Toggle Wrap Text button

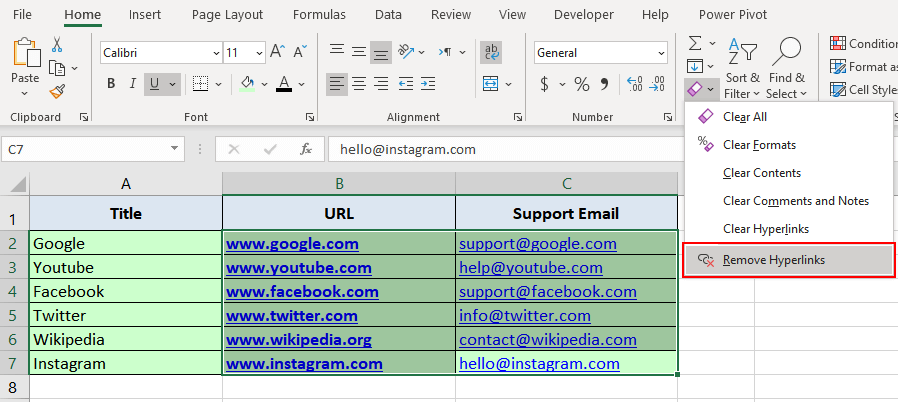pyautogui.click(x=491, y=52)
